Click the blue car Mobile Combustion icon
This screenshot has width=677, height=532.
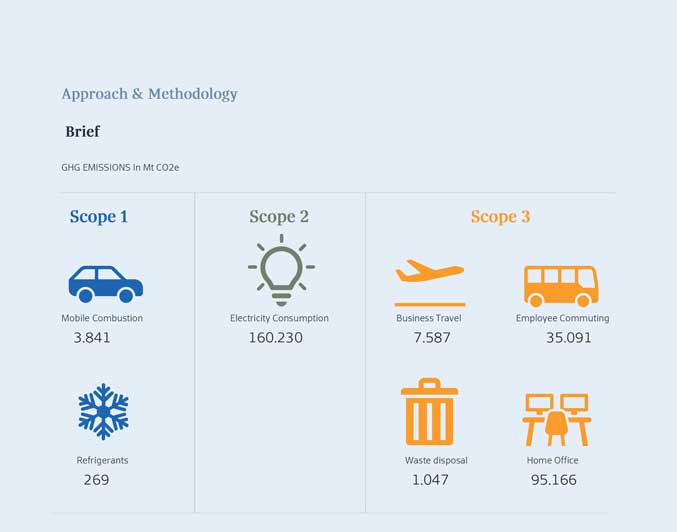click(106, 284)
